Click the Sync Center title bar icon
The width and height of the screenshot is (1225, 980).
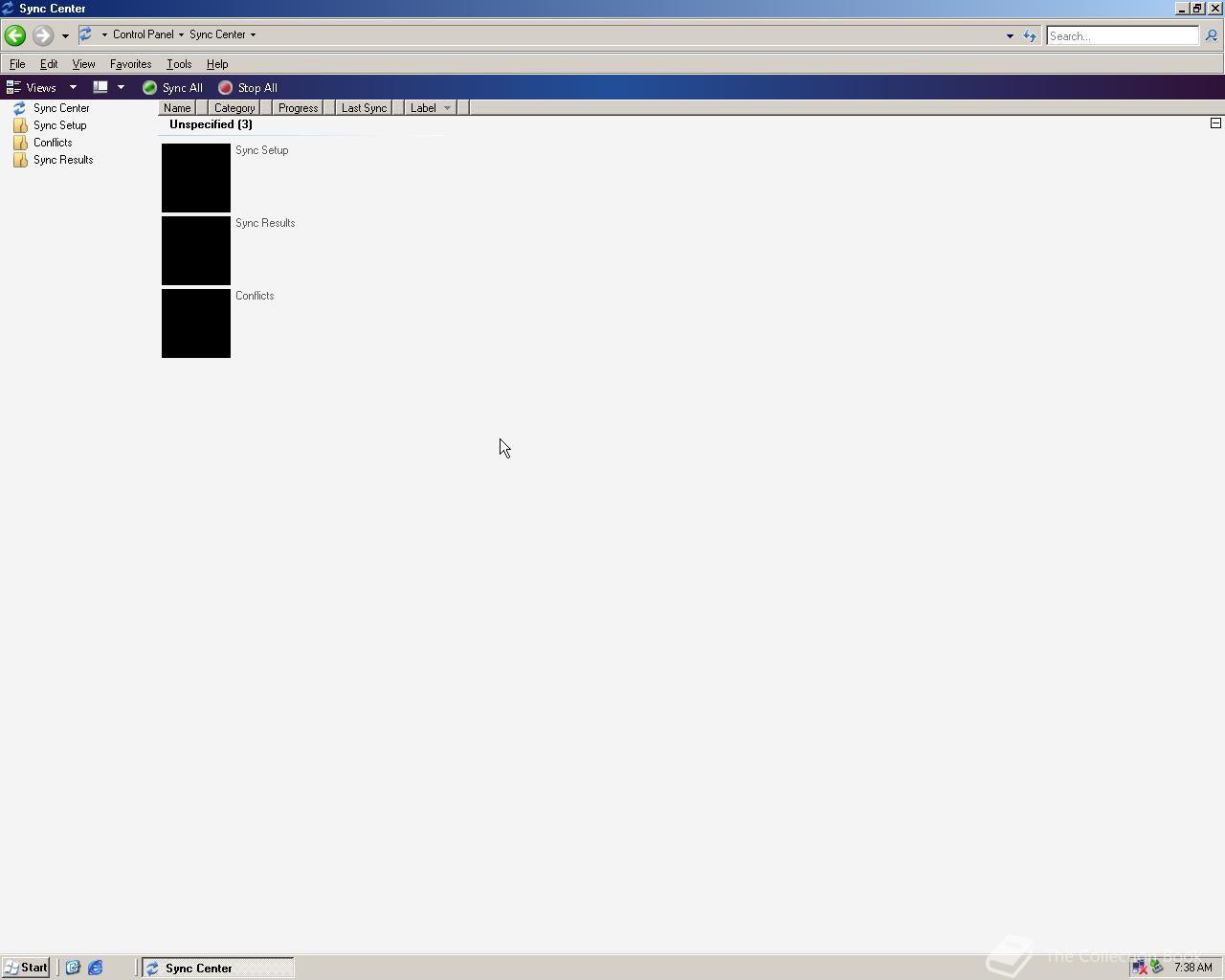(8, 8)
